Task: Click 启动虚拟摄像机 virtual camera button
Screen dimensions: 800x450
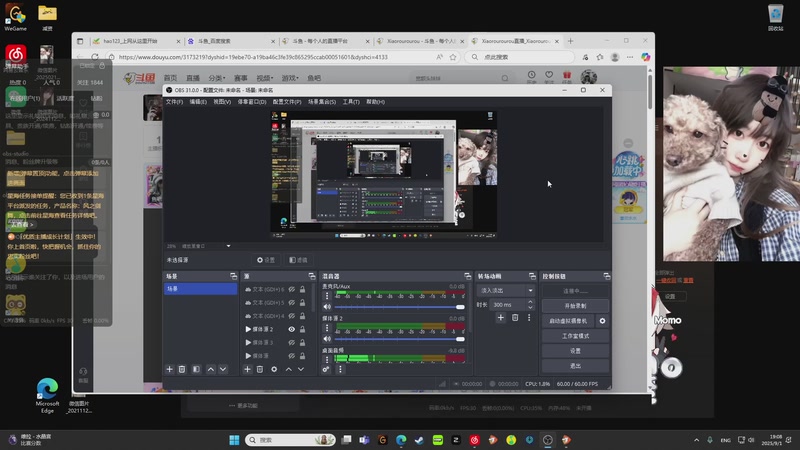Action: pyautogui.click(x=568, y=321)
